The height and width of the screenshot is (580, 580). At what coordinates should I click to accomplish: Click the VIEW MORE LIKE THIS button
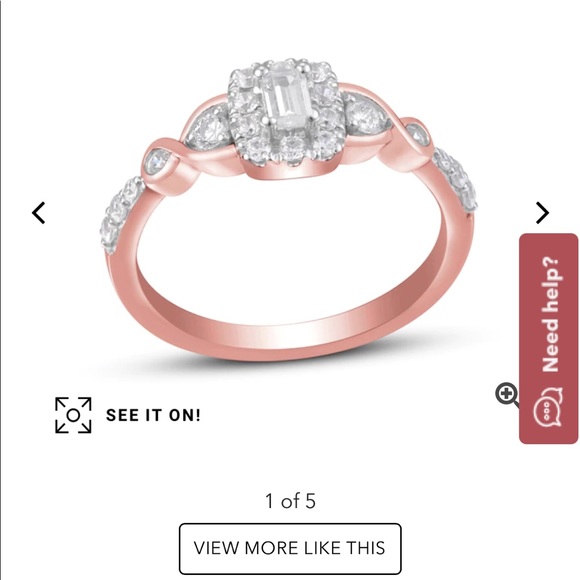(290, 548)
